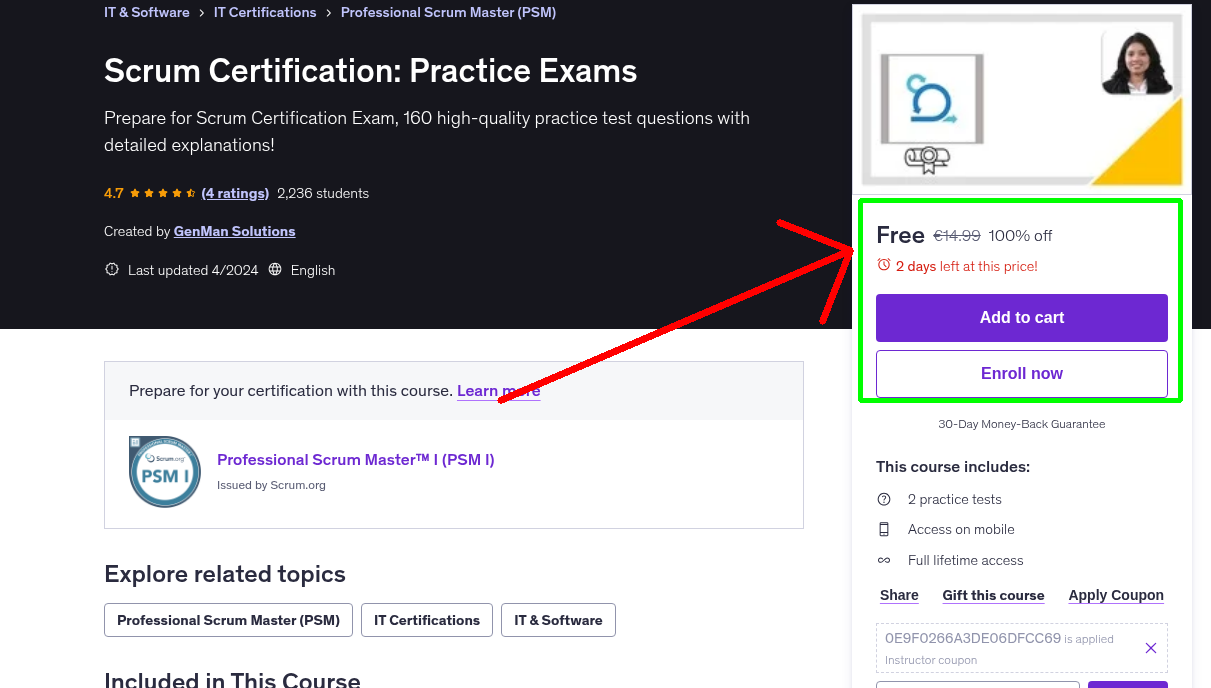Open the Learn more certification link
Image resolution: width=1211 pixels, height=688 pixels.
coord(497,390)
